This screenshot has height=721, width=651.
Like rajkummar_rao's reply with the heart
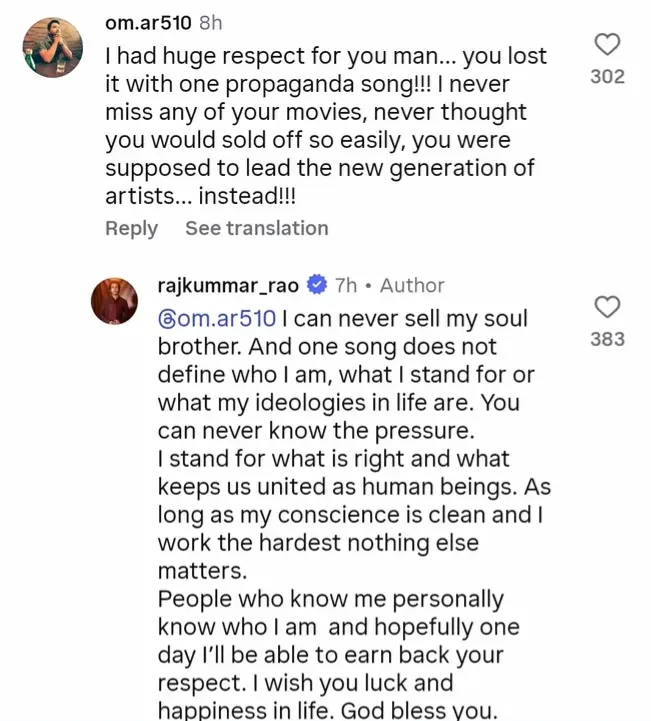607,307
